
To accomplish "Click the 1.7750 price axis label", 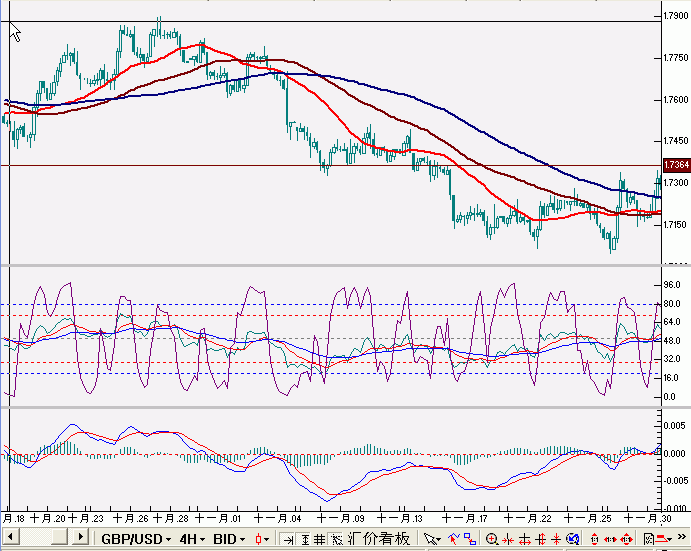I will (676, 58).
